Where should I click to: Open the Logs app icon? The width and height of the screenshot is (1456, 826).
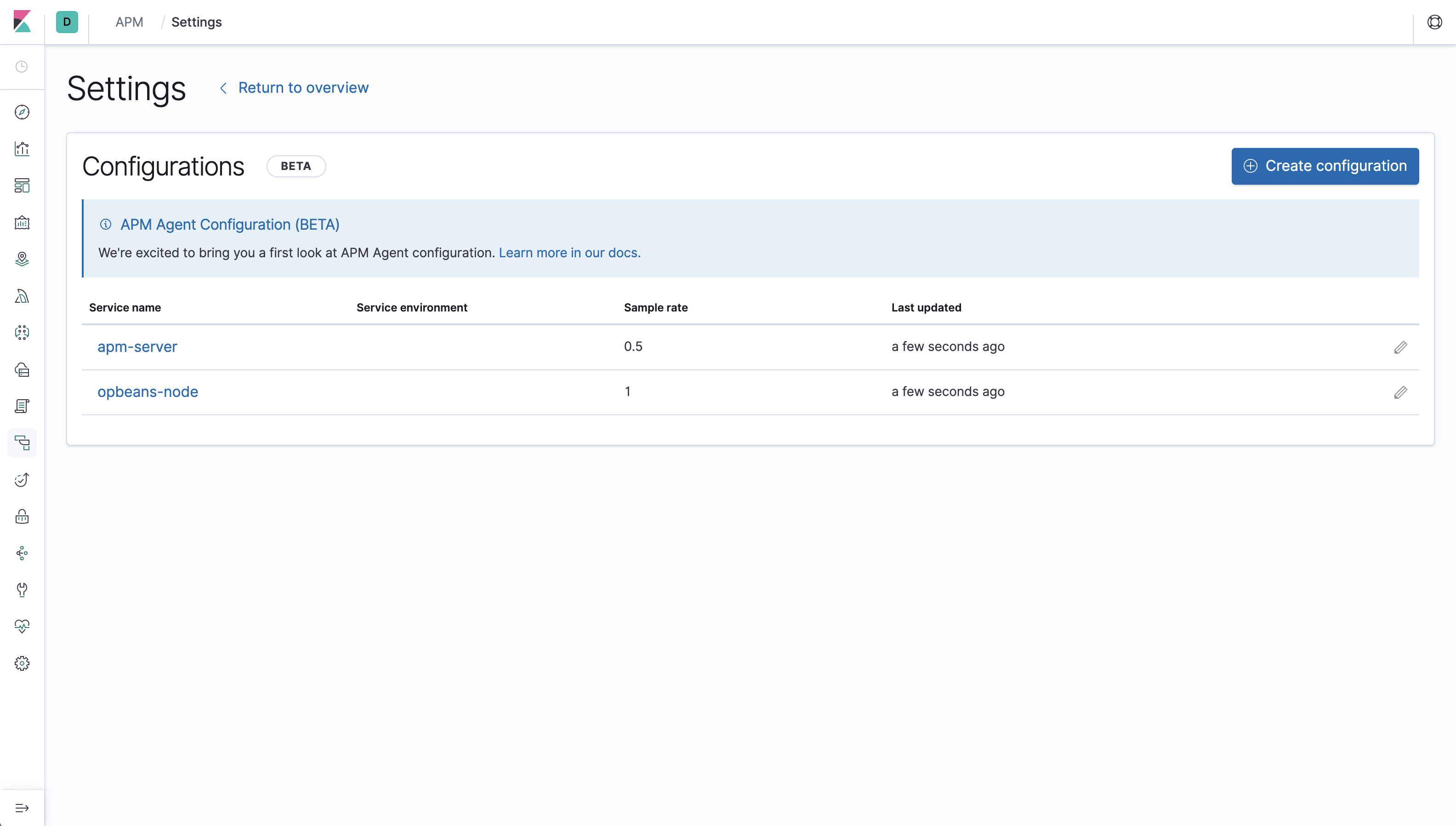click(22, 406)
